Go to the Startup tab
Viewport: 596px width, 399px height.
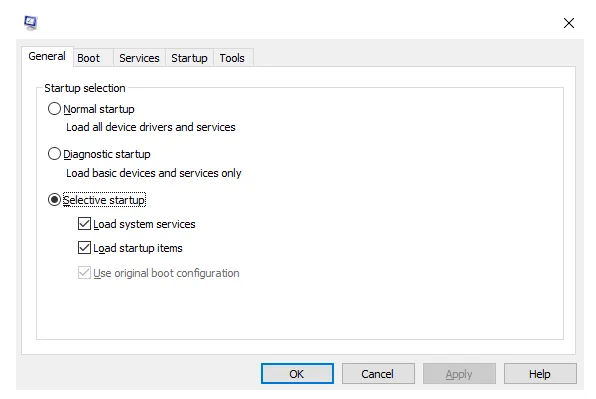coord(189,58)
